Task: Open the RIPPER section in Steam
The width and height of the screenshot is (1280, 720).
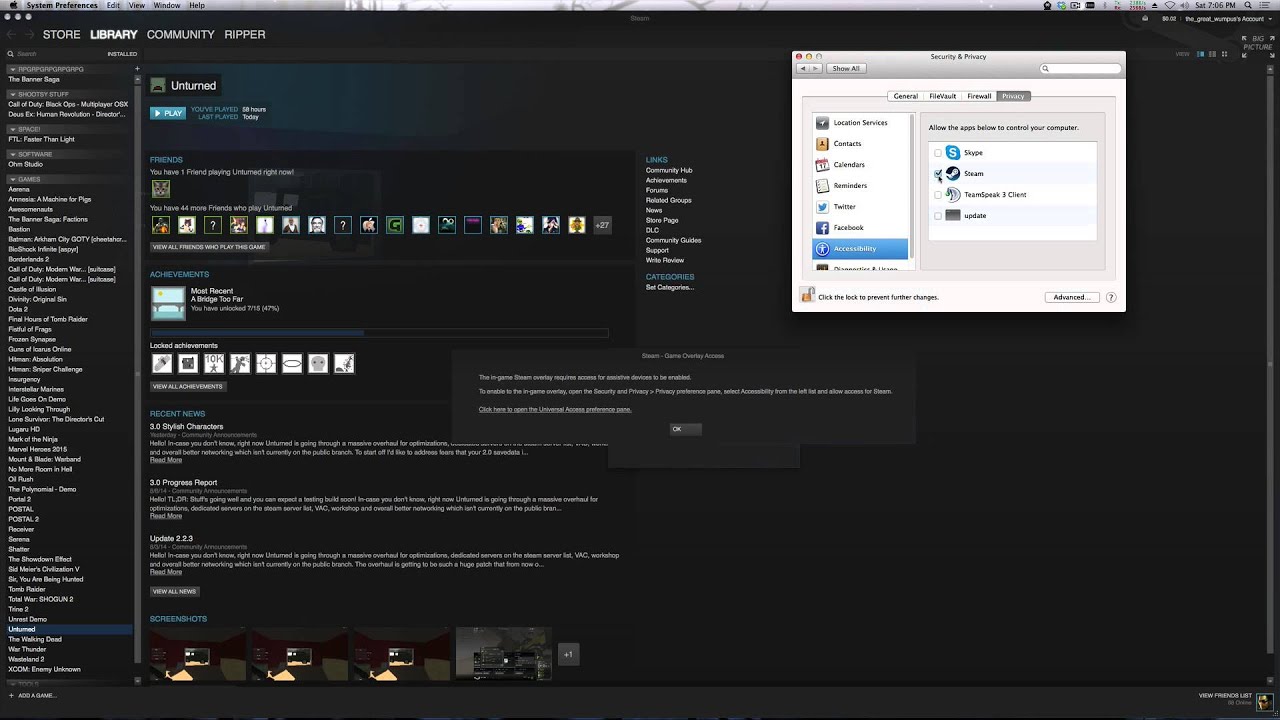Action: tap(245, 34)
